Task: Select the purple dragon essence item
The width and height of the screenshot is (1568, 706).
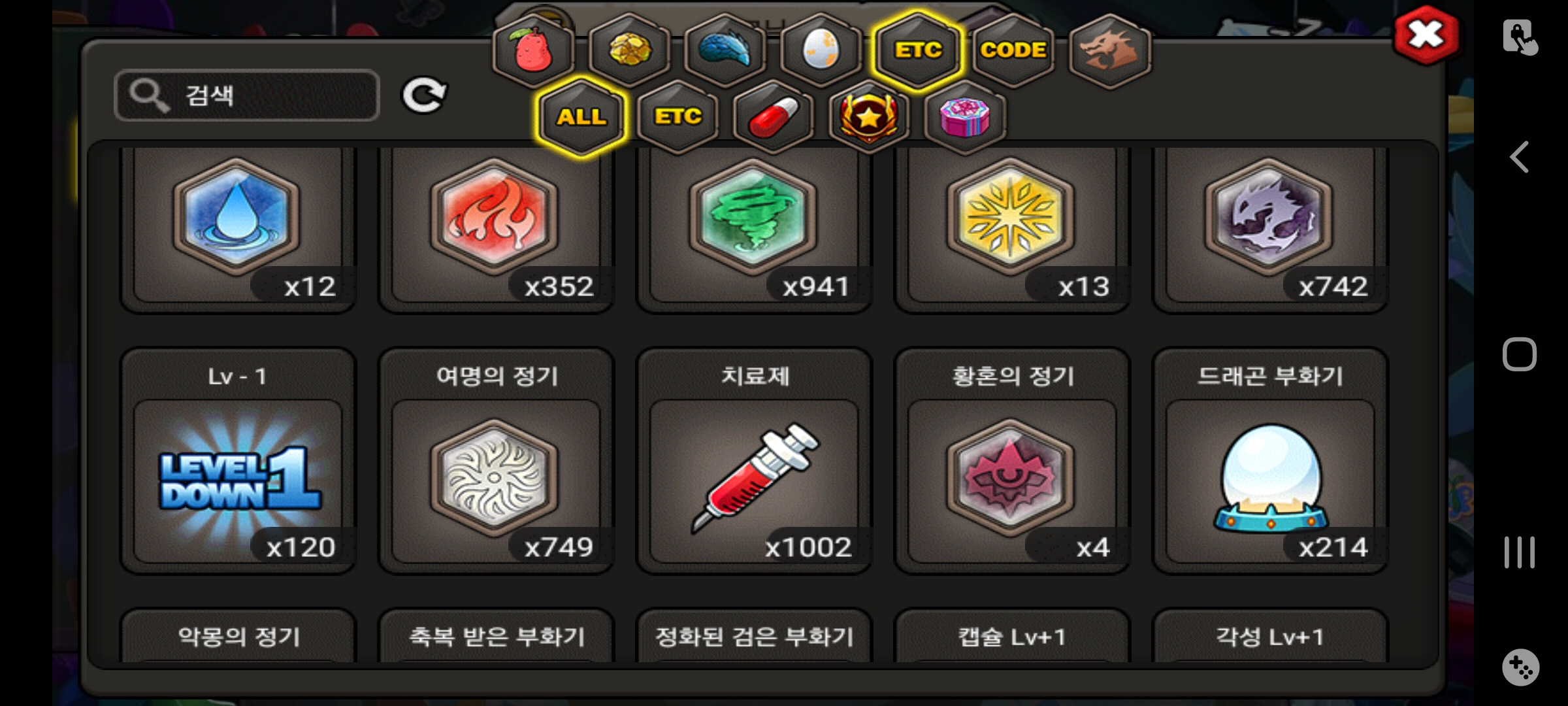Action: coord(1269,226)
